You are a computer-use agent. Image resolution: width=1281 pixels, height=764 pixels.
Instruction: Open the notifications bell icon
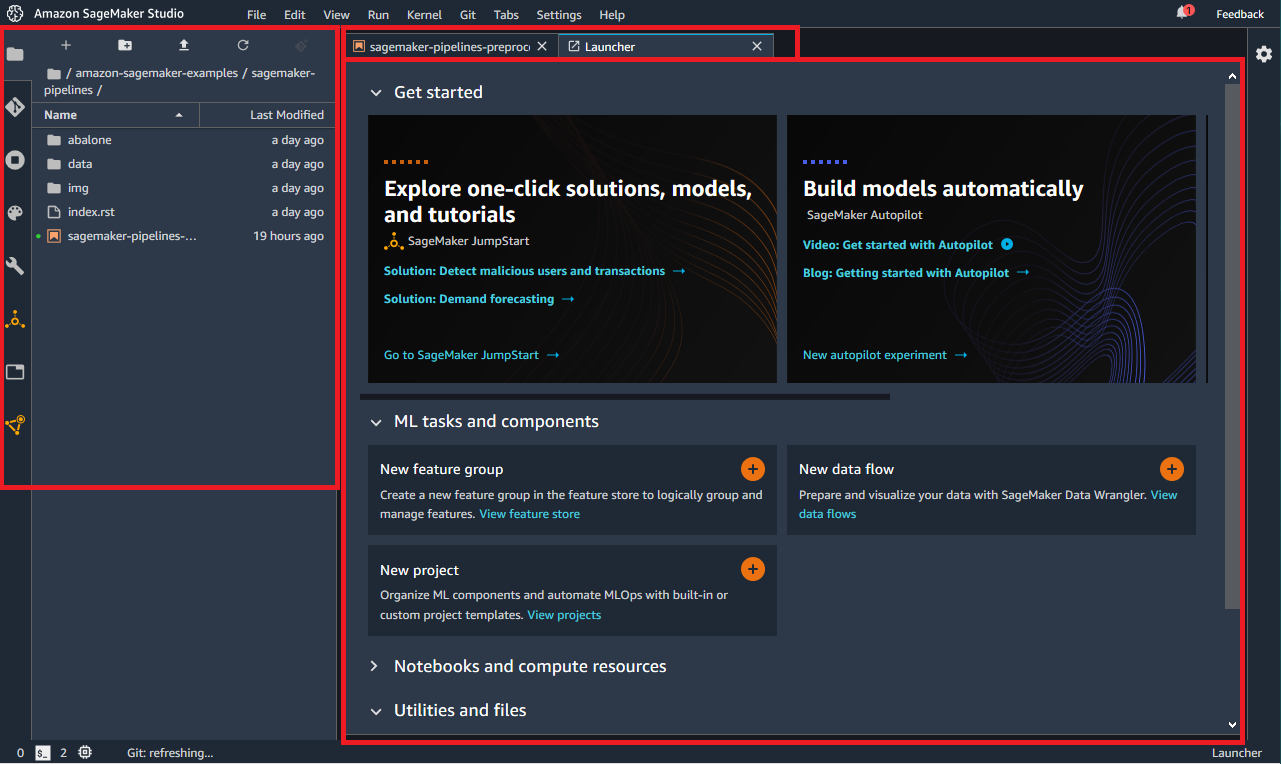[1184, 12]
